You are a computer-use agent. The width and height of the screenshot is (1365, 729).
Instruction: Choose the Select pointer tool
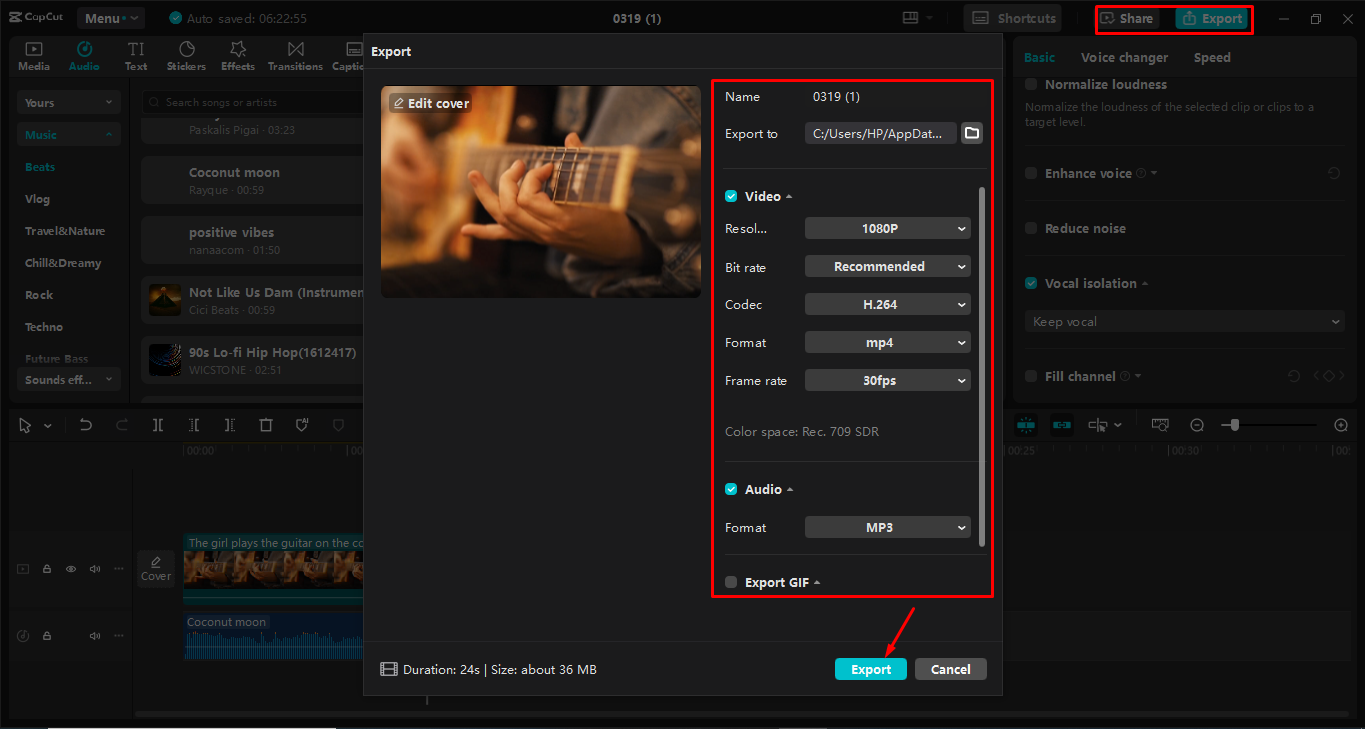tap(26, 425)
